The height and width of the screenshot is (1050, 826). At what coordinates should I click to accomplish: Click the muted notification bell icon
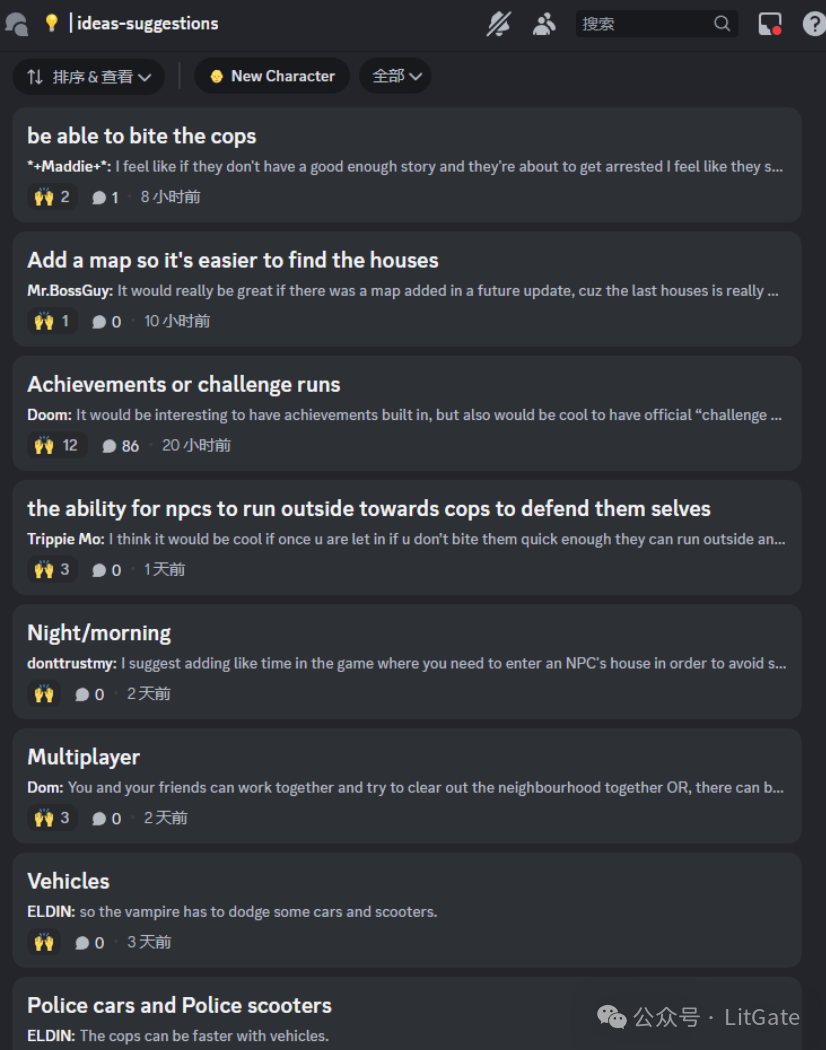pos(498,24)
